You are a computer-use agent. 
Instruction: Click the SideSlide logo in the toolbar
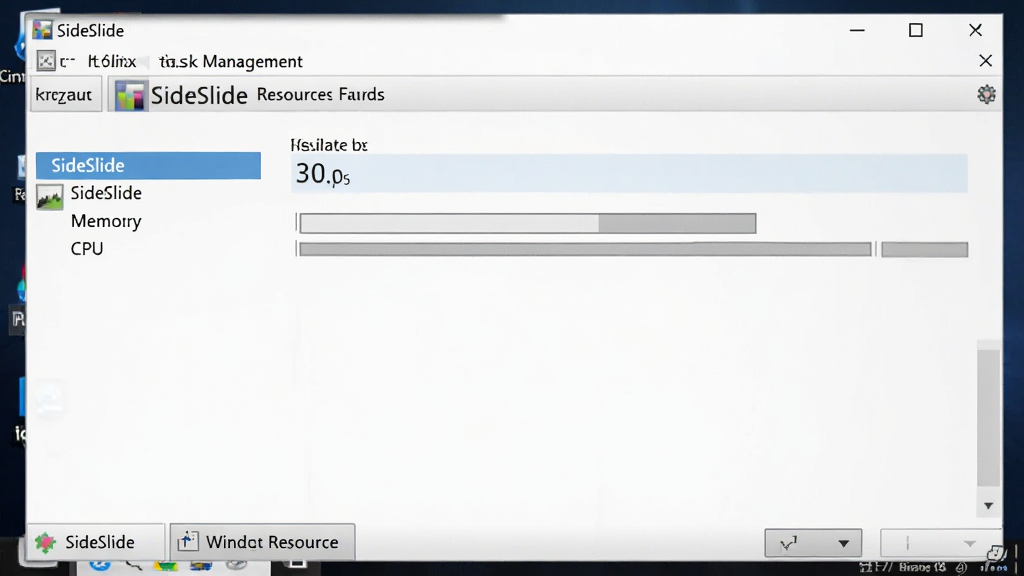(131, 95)
